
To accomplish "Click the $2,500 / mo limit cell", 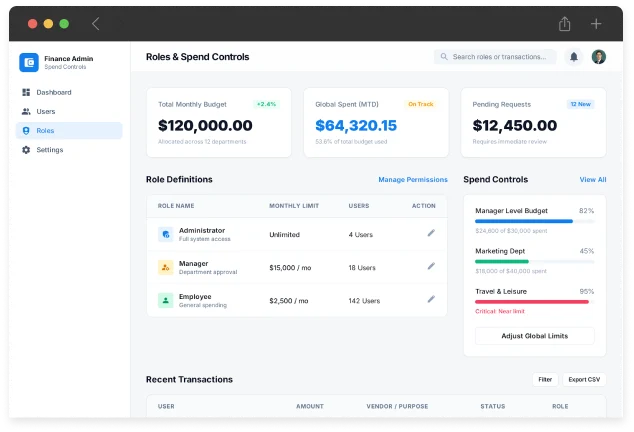I will [x=289, y=301].
